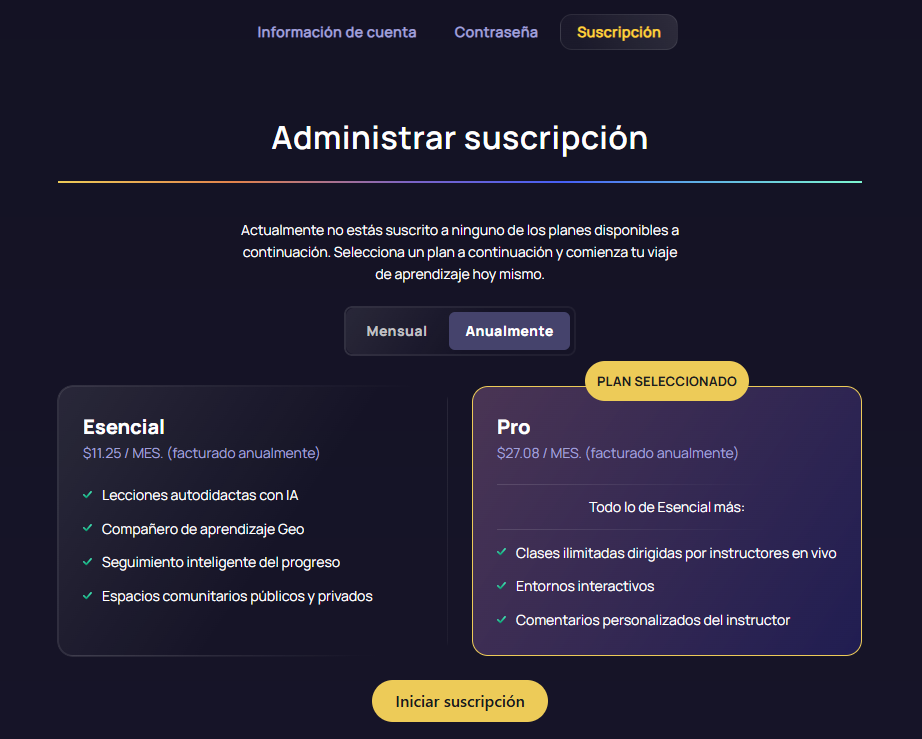
Task: Click checkmark icon beside Lecciones autodidactas con IA
Action: 88,495
